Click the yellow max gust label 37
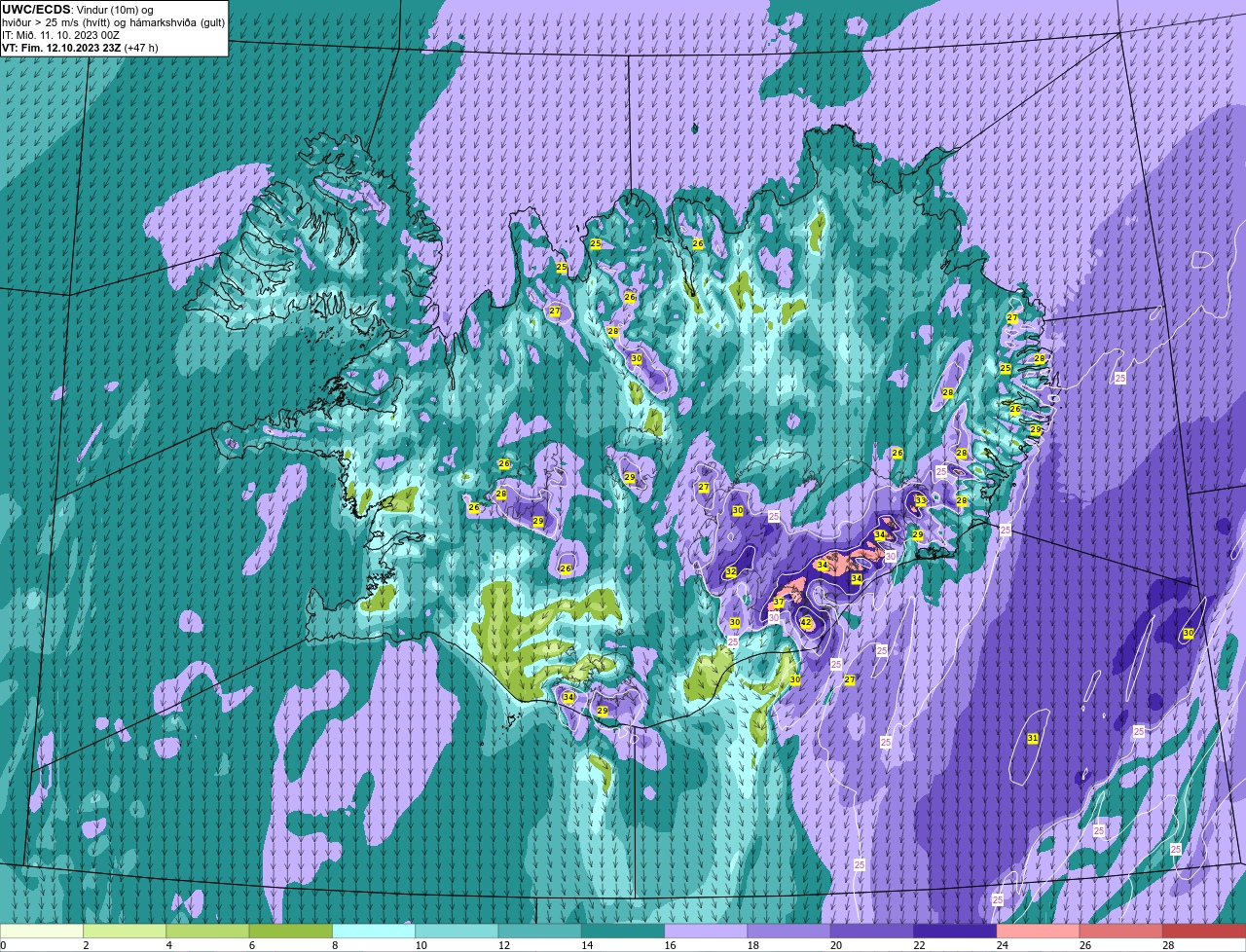This screenshot has height=952, width=1246. tap(779, 604)
